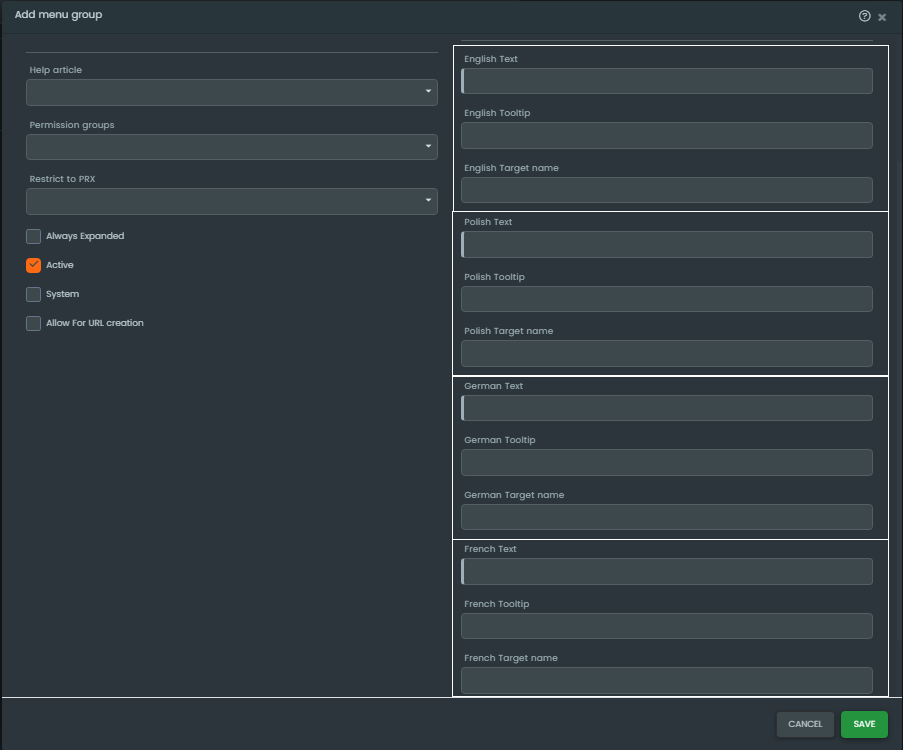Image resolution: width=903 pixels, height=750 pixels.
Task: Uncheck the Active checkbox
Action: click(34, 266)
